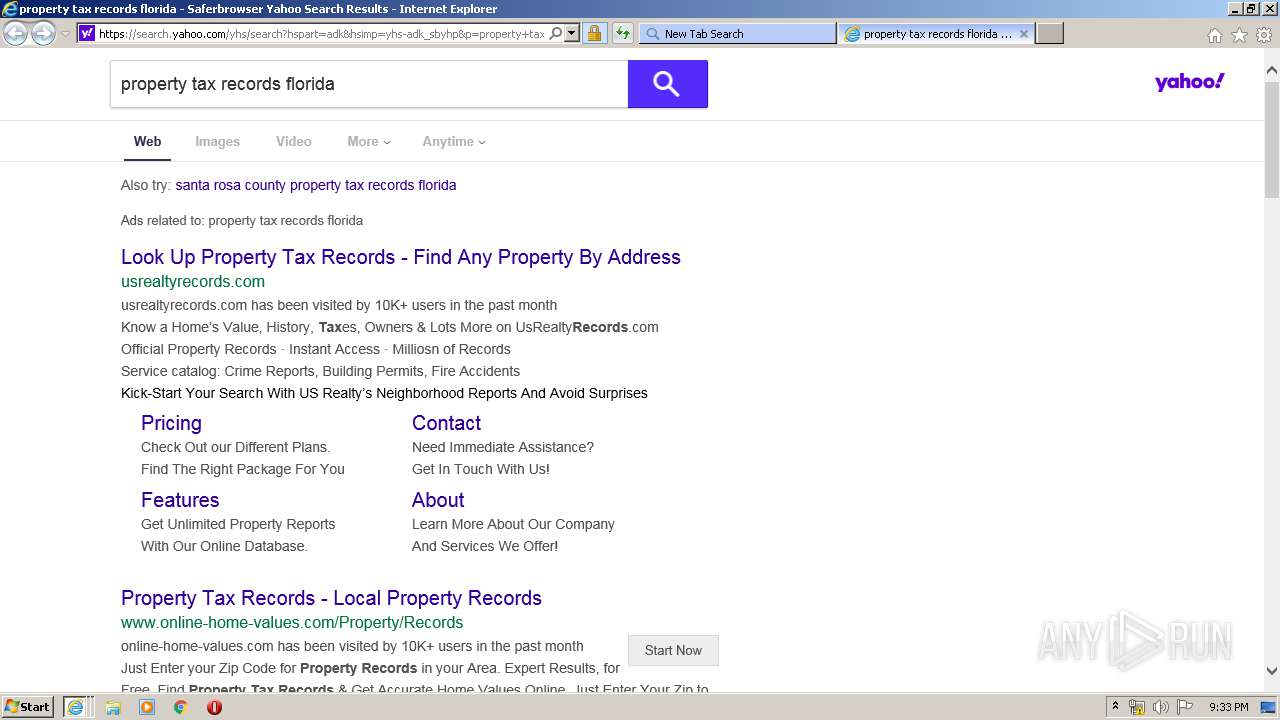
Task: Click 'Kick-Start Your Search With US Realty's' line
Action: click(384, 393)
